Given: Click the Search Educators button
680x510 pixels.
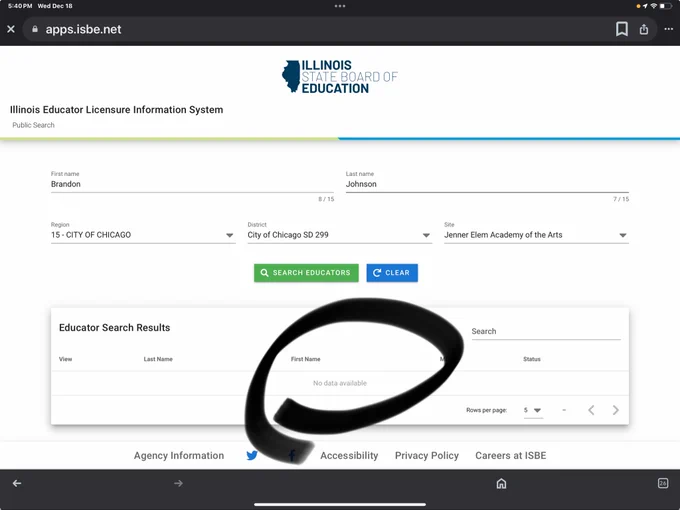Looking at the screenshot, I should (306, 273).
